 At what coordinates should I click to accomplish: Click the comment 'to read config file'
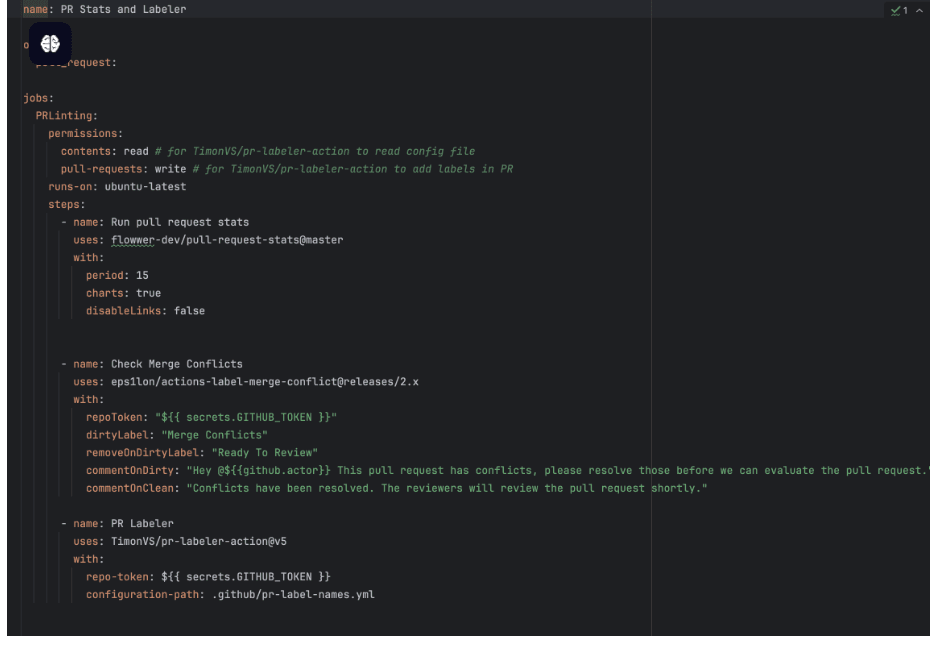[x=415, y=151]
